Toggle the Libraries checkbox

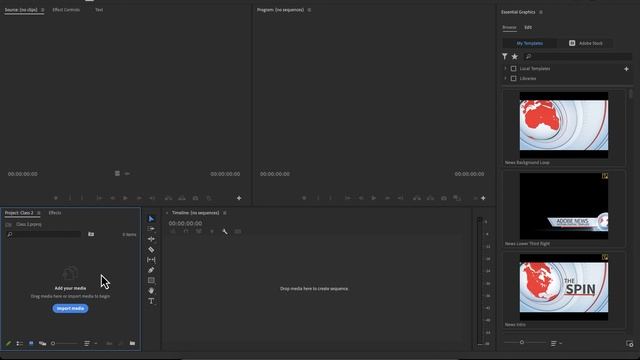(x=513, y=78)
